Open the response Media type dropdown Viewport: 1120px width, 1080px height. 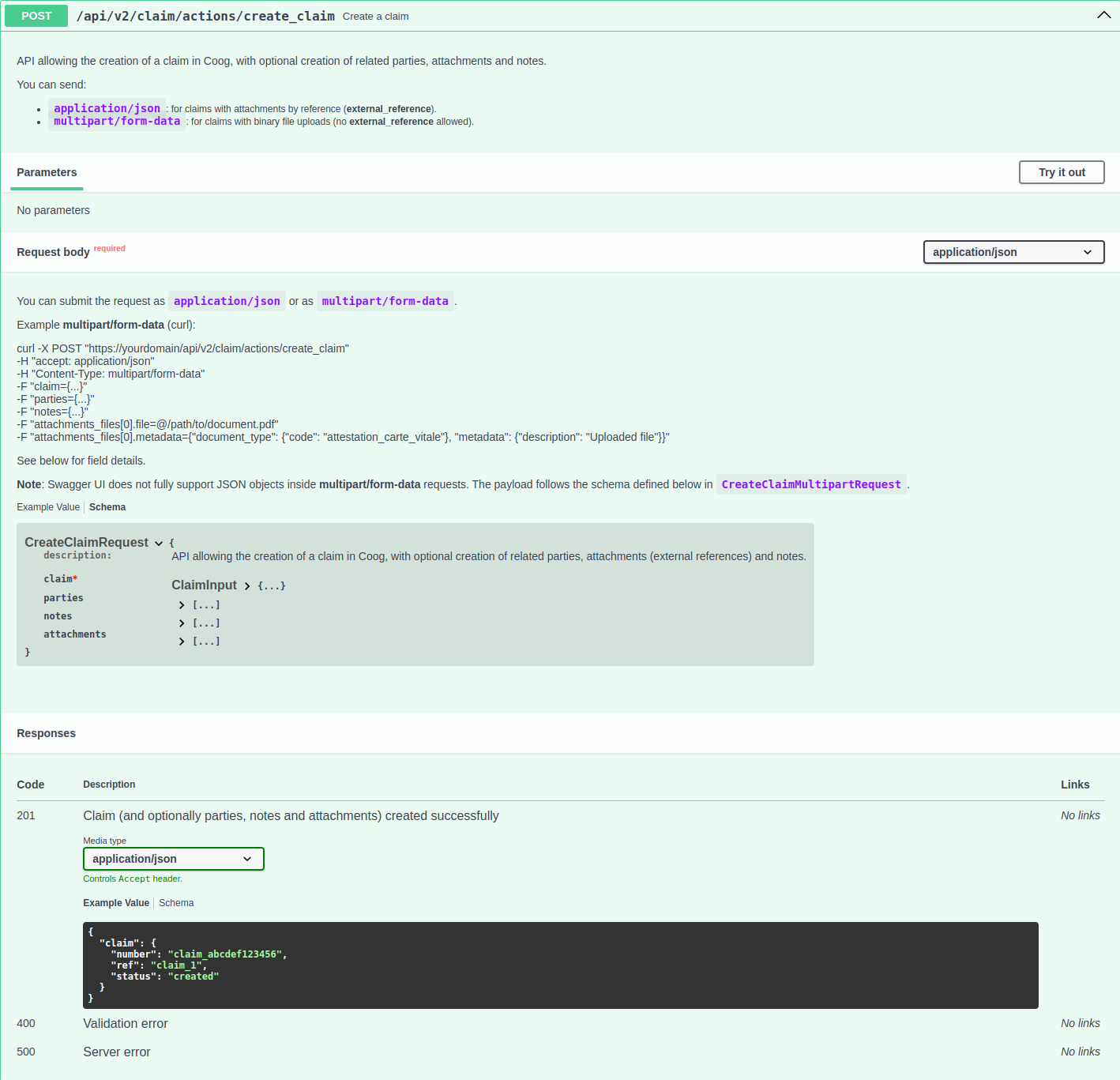click(173, 859)
